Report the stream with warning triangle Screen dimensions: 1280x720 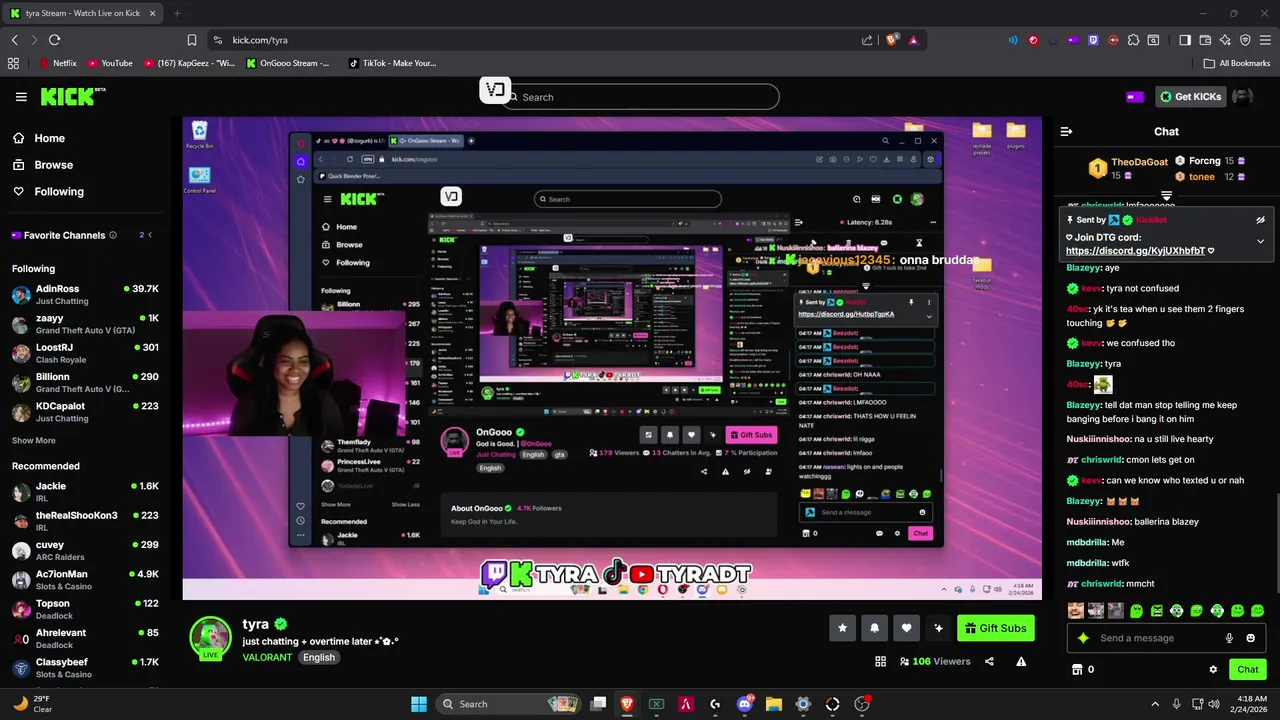[x=1021, y=661]
